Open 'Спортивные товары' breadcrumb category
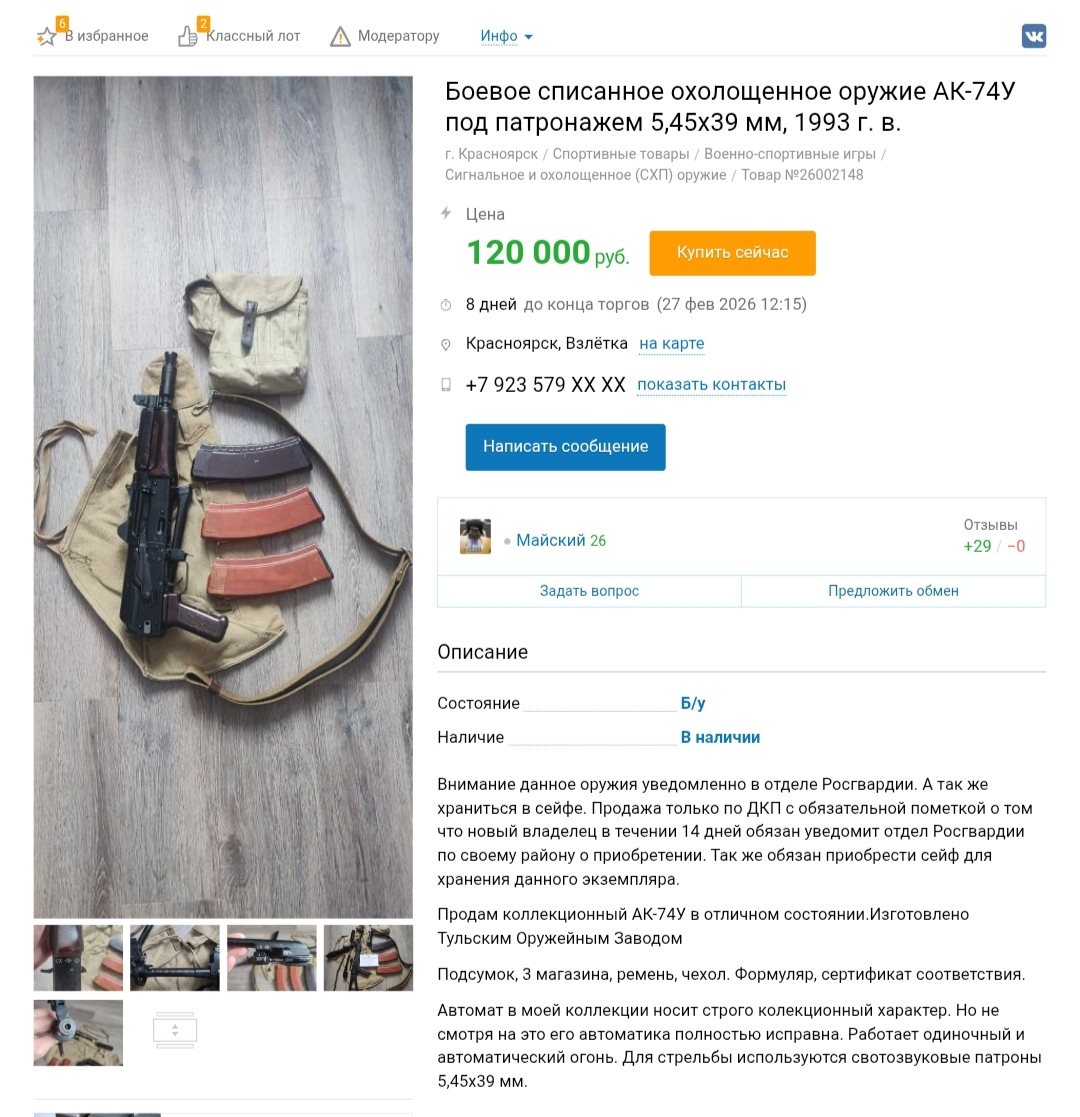Image resolution: width=1080 pixels, height=1117 pixels. [x=621, y=154]
